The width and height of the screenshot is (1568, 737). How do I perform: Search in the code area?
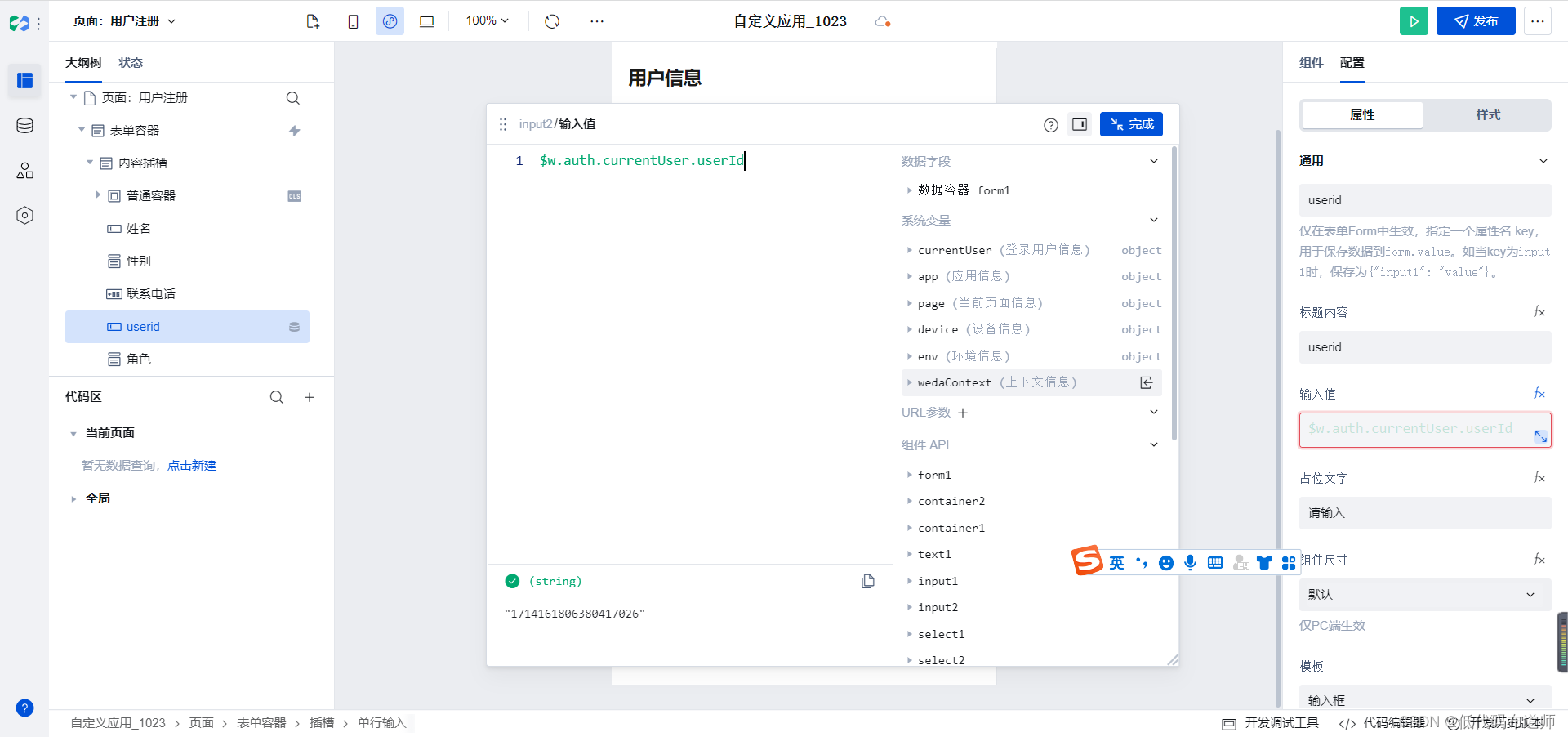click(277, 397)
